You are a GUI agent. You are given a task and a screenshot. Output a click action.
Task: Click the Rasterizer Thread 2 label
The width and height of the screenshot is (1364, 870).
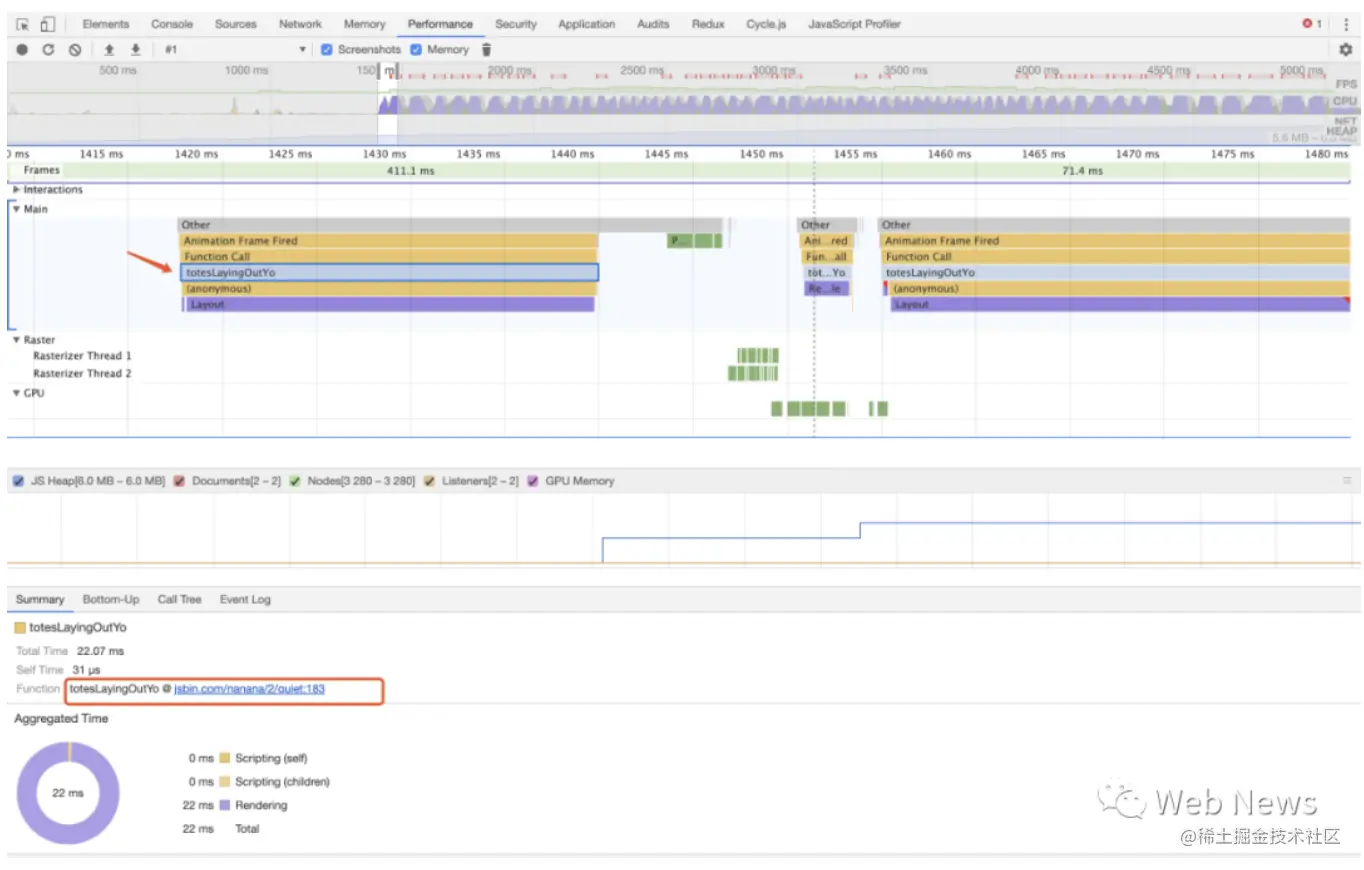(x=82, y=374)
